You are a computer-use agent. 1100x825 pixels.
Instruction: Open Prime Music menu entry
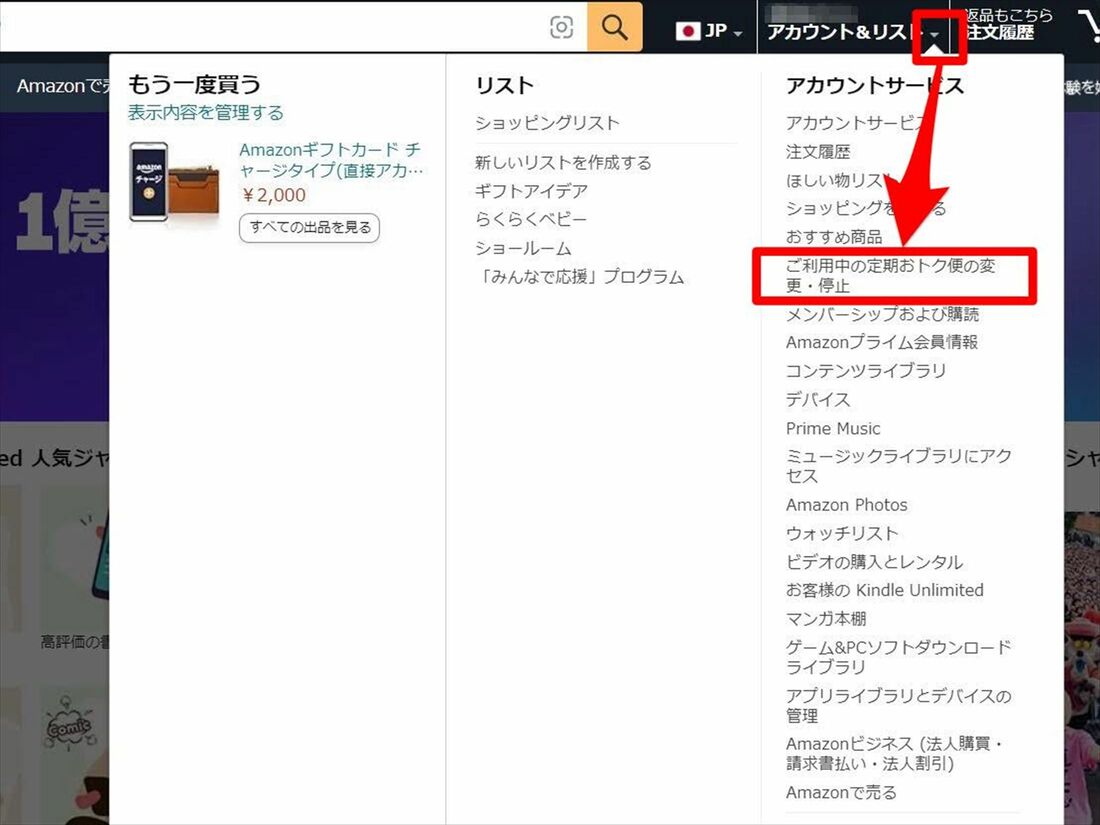click(833, 428)
